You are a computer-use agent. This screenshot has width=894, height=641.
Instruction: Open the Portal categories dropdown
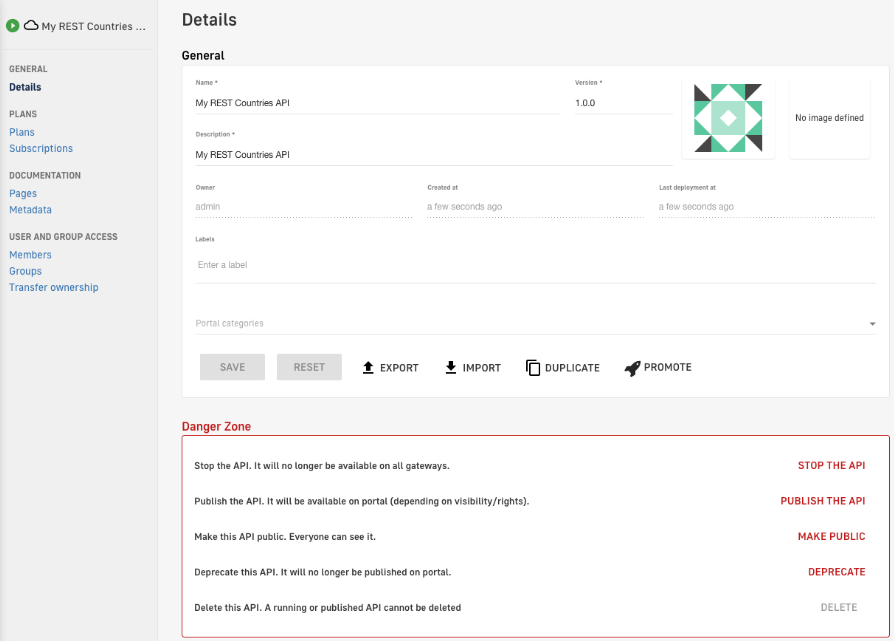(871, 323)
